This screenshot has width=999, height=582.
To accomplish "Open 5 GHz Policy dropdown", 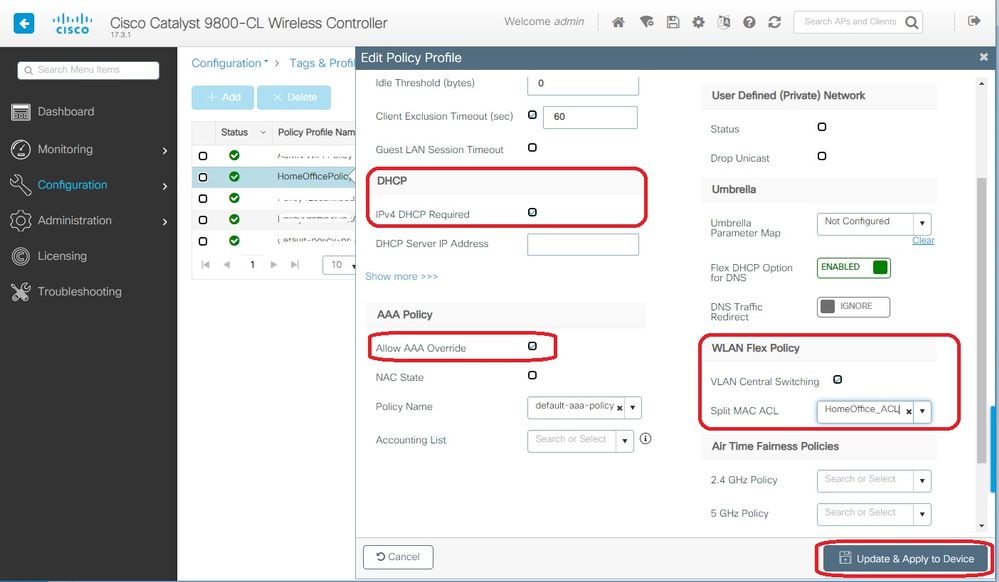I will point(874,514).
